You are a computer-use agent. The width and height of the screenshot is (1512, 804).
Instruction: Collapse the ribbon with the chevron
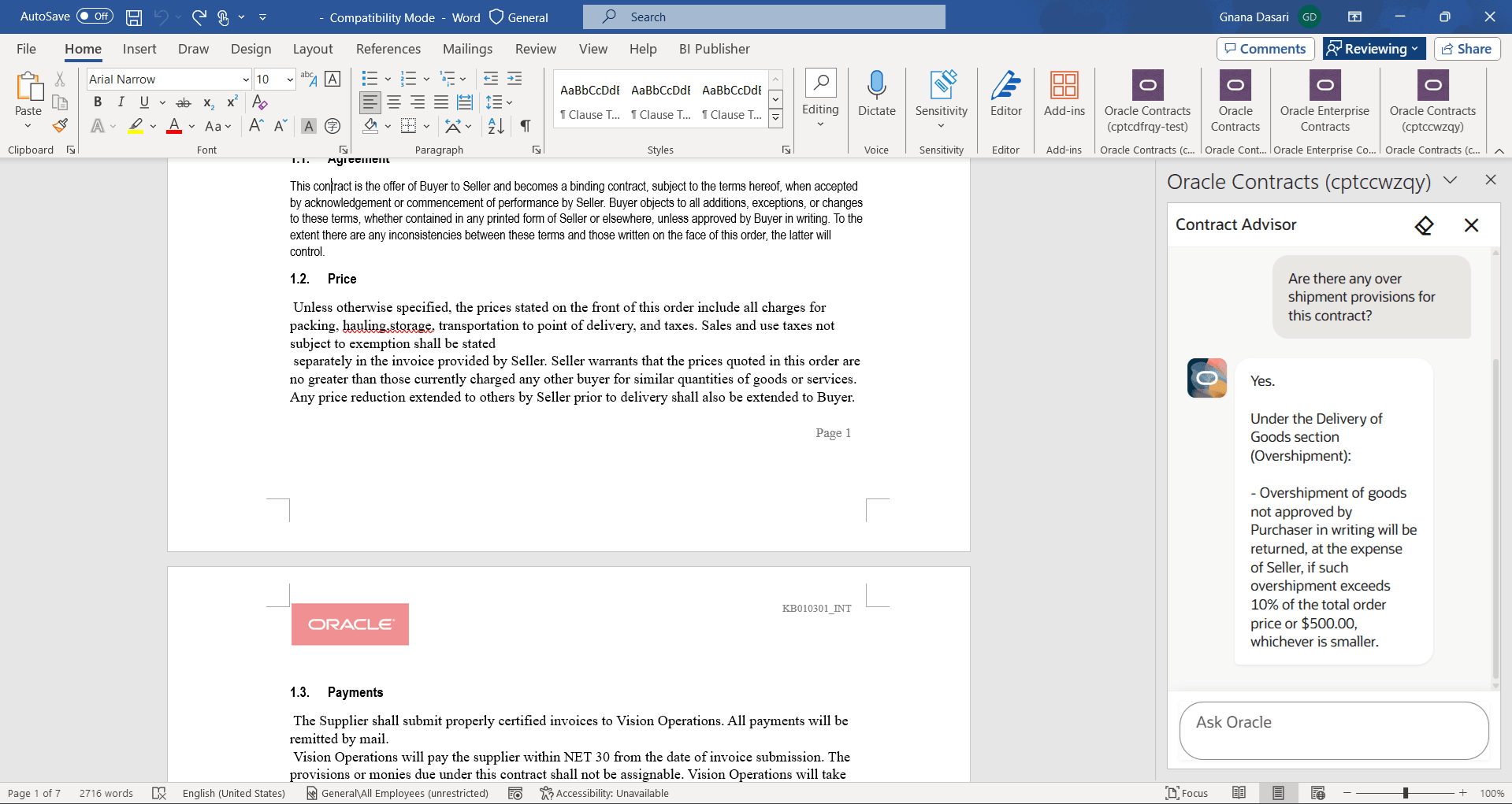(1499, 150)
